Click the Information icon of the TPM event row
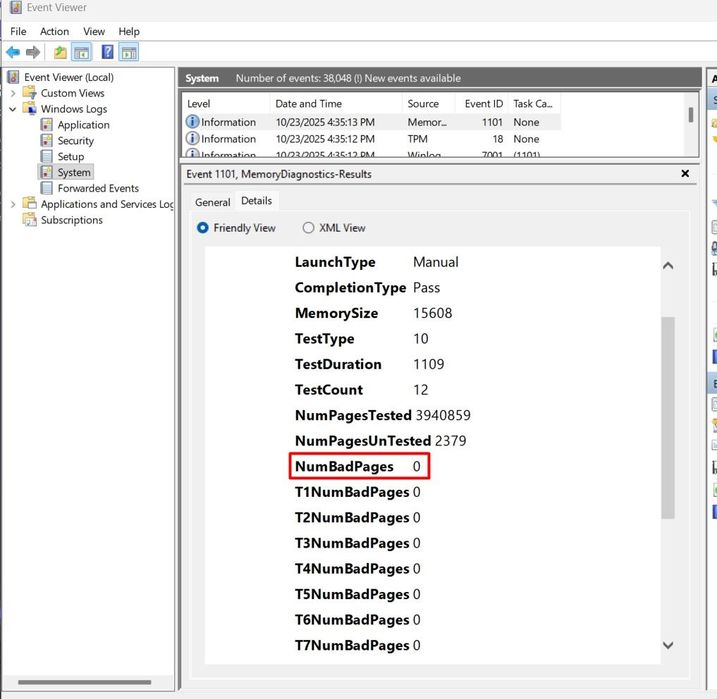Viewport: 717px width, 699px height. pos(193,138)
